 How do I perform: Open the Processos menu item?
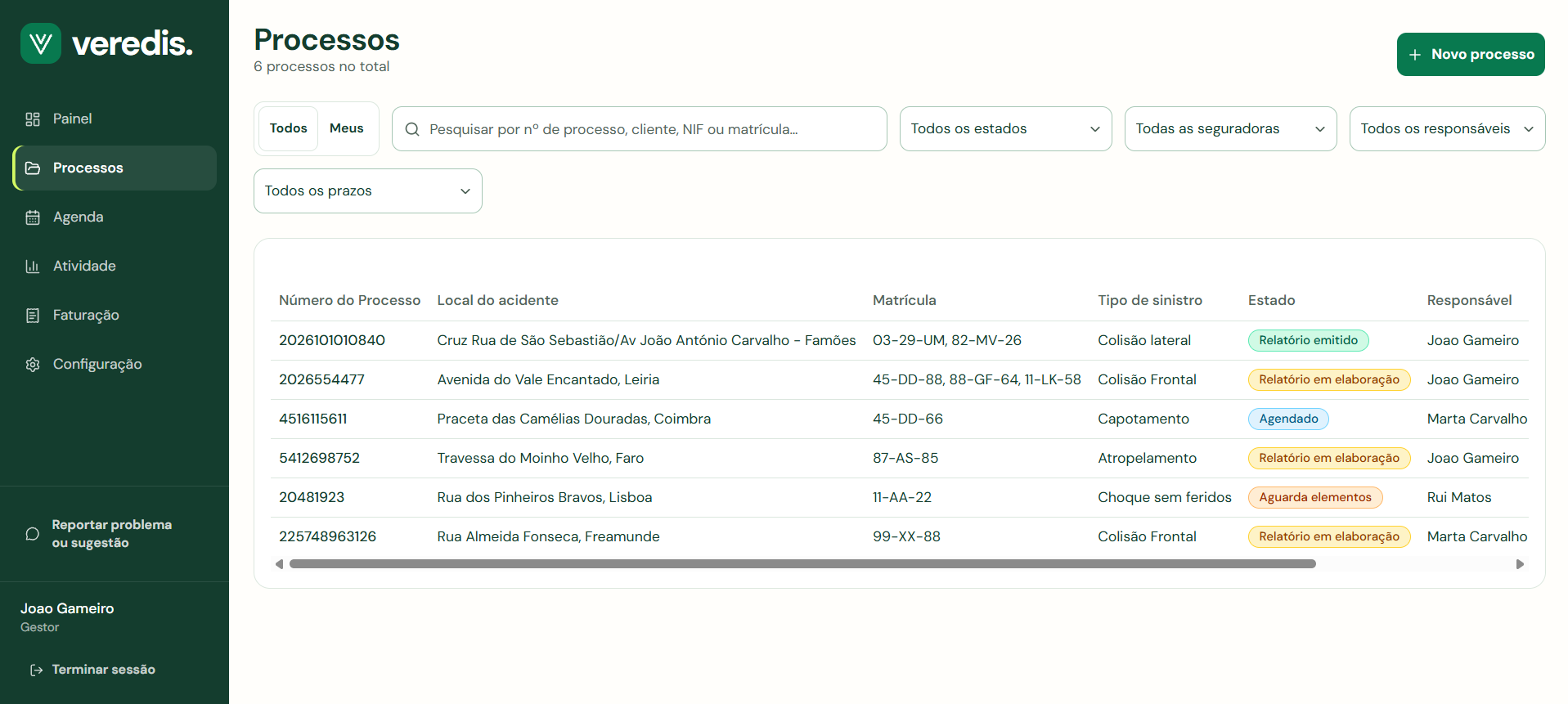coord(115,168)
